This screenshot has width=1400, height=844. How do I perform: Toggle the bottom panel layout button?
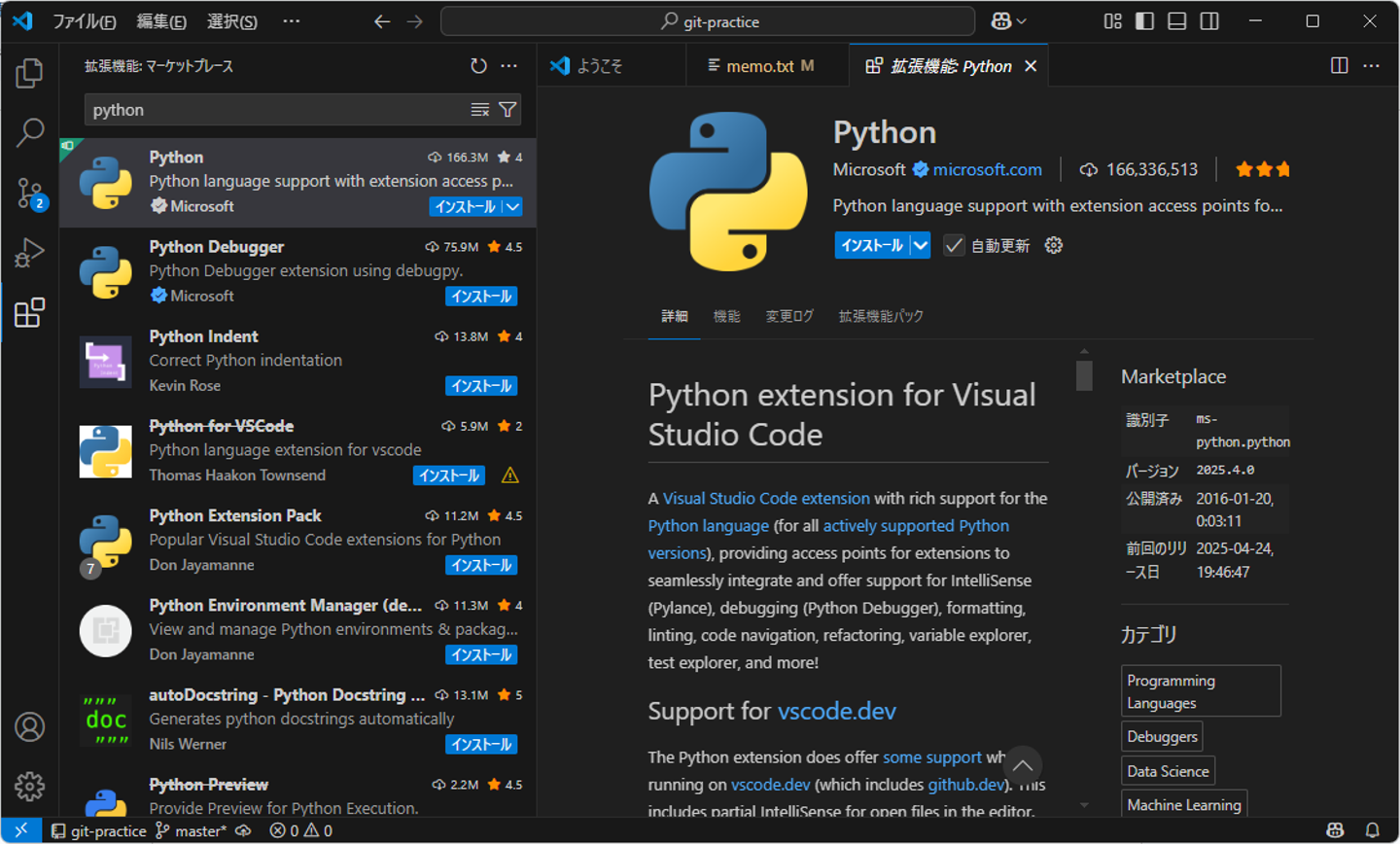(x=1176, y=21)
